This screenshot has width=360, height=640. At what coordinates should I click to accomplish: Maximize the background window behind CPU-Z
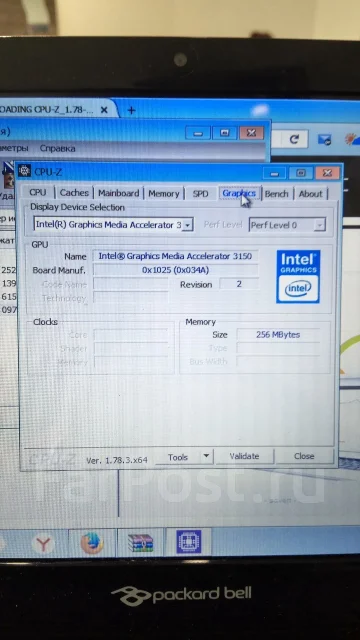click(224, 133)
